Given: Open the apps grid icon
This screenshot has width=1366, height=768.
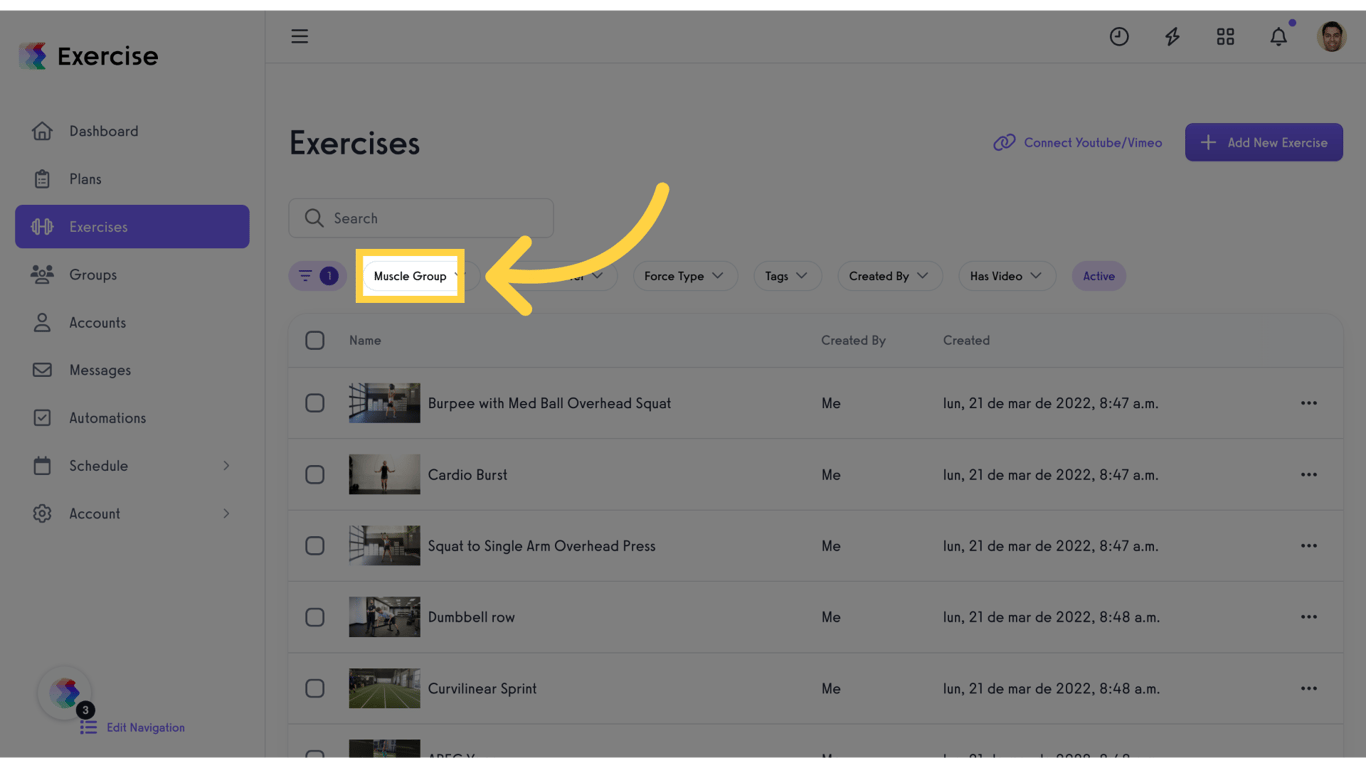Looking at the screenshot, I should (1225, 37).
